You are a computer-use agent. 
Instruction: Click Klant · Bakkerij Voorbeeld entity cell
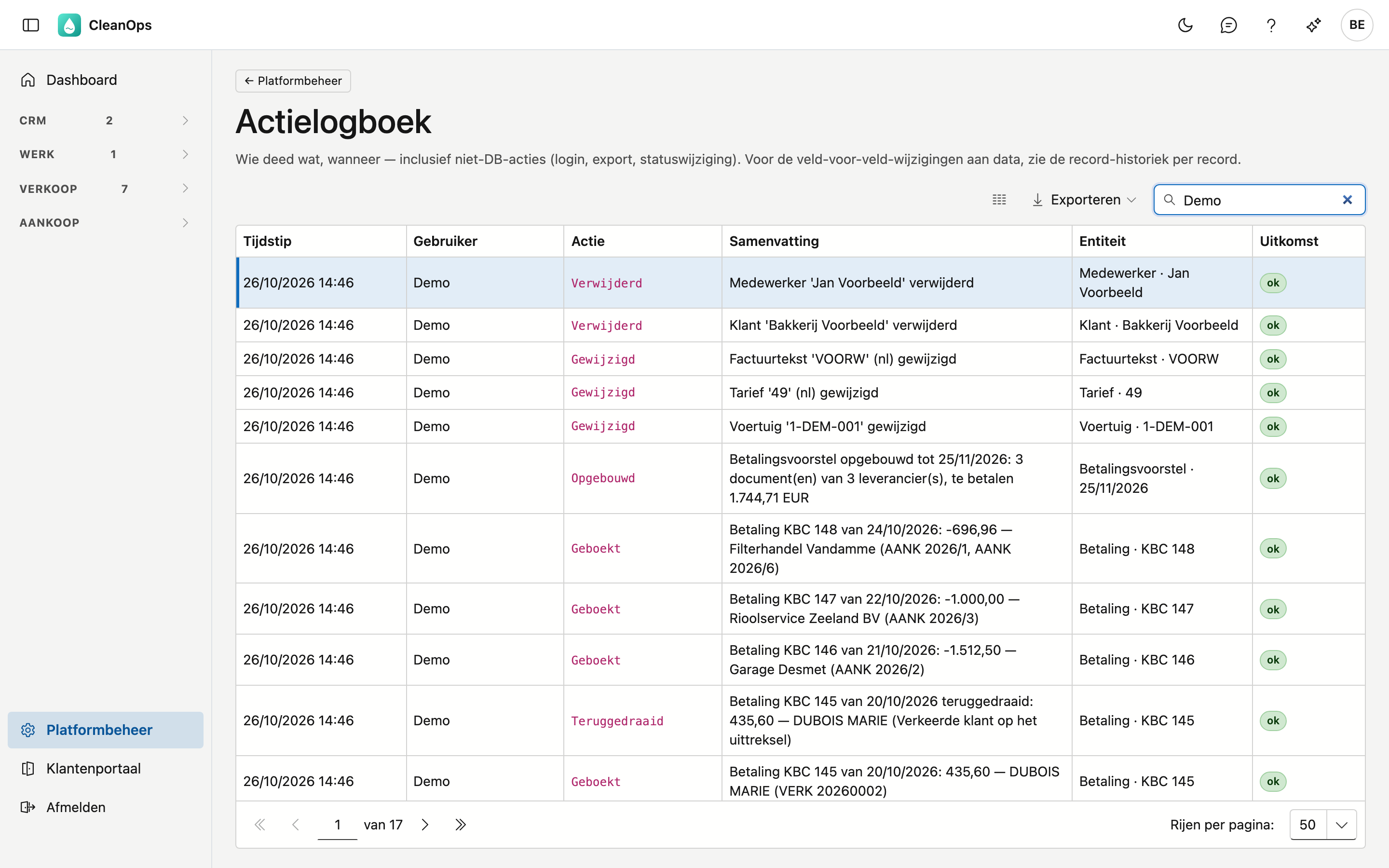1161,325
